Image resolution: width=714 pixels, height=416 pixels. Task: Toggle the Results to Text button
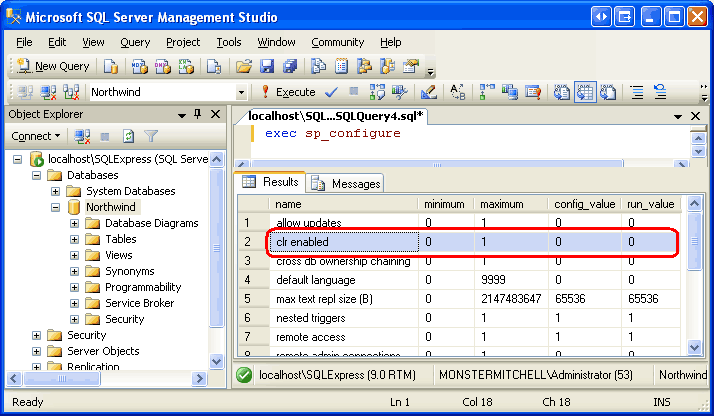point(562,92)
